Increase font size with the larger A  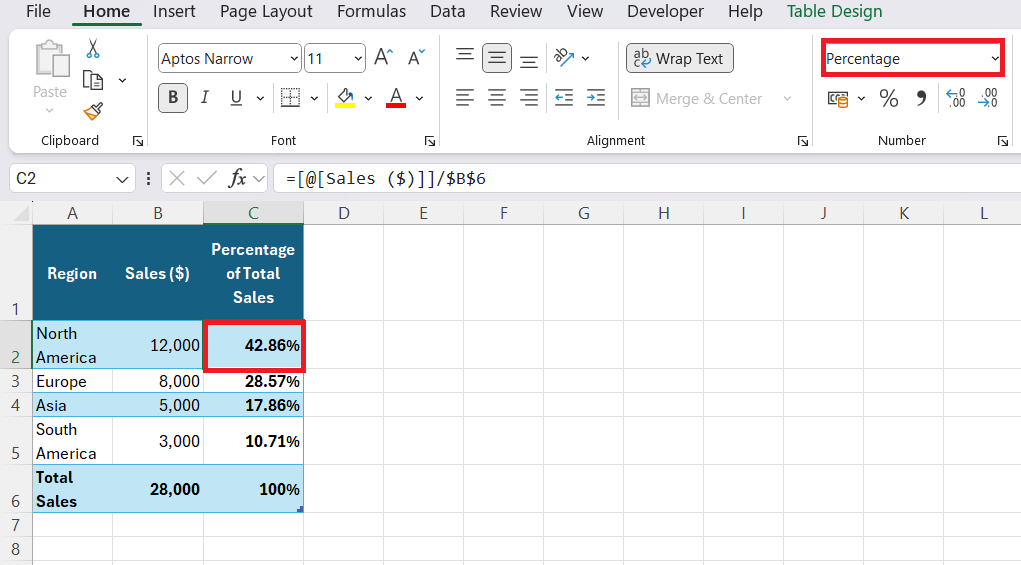[x=384, y=57]
